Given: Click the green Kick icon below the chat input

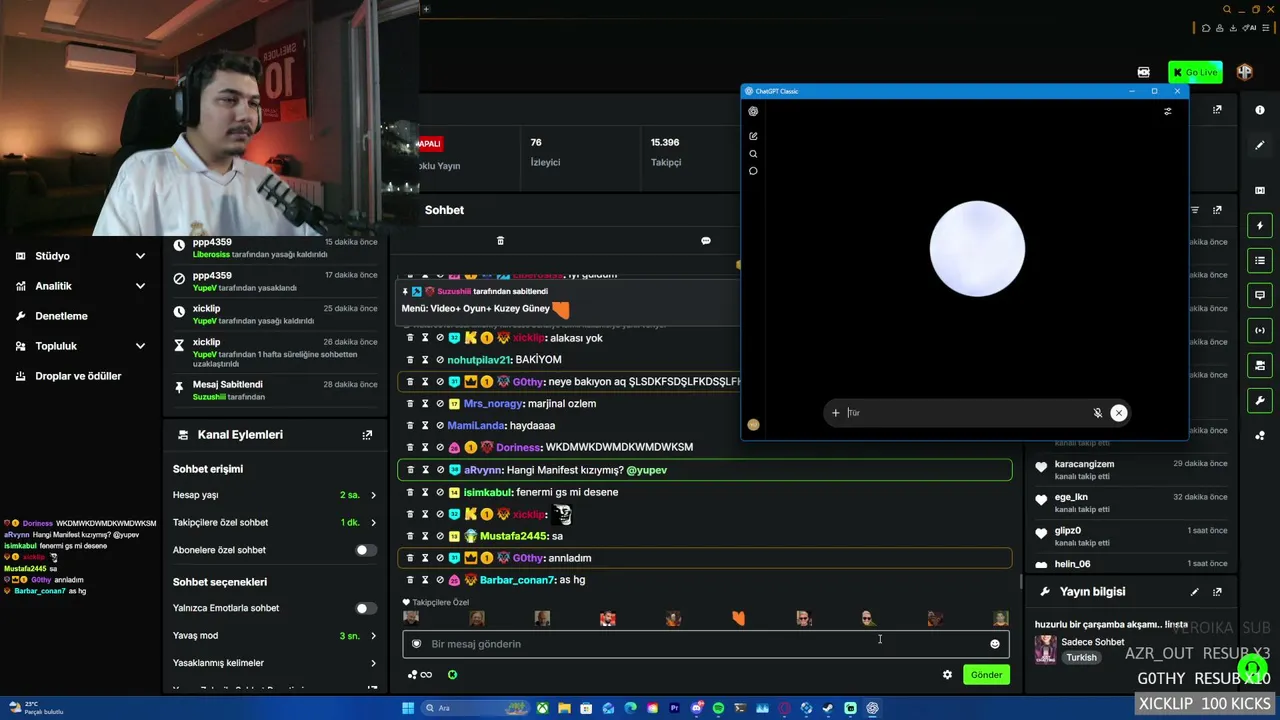Looking at the screenshot, I should click(x=452, y=675).
